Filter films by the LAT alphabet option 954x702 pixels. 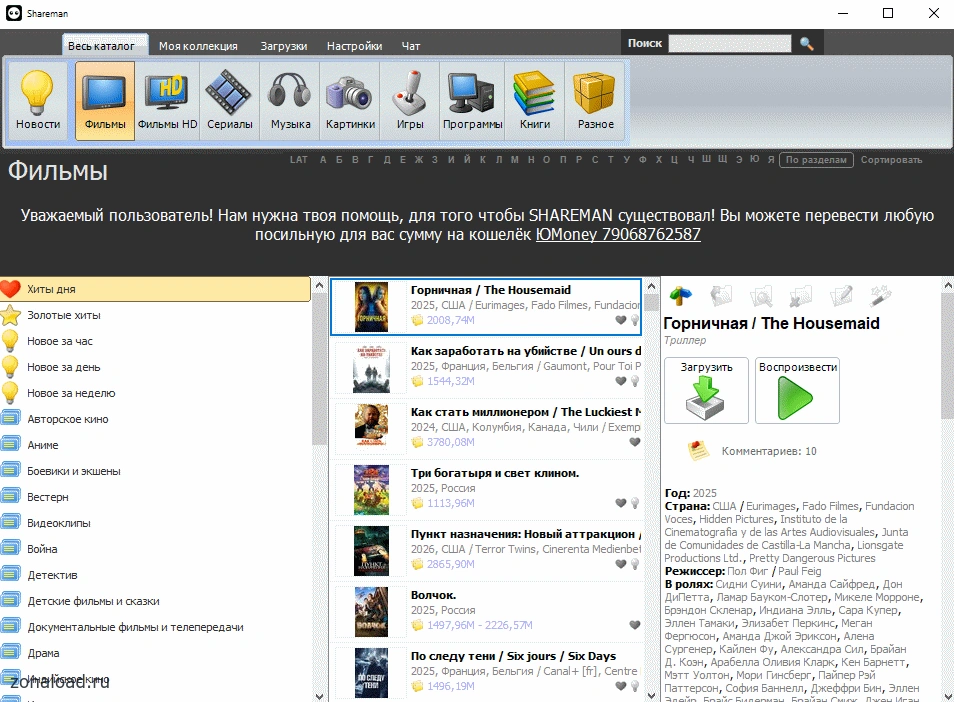(299, 160)
